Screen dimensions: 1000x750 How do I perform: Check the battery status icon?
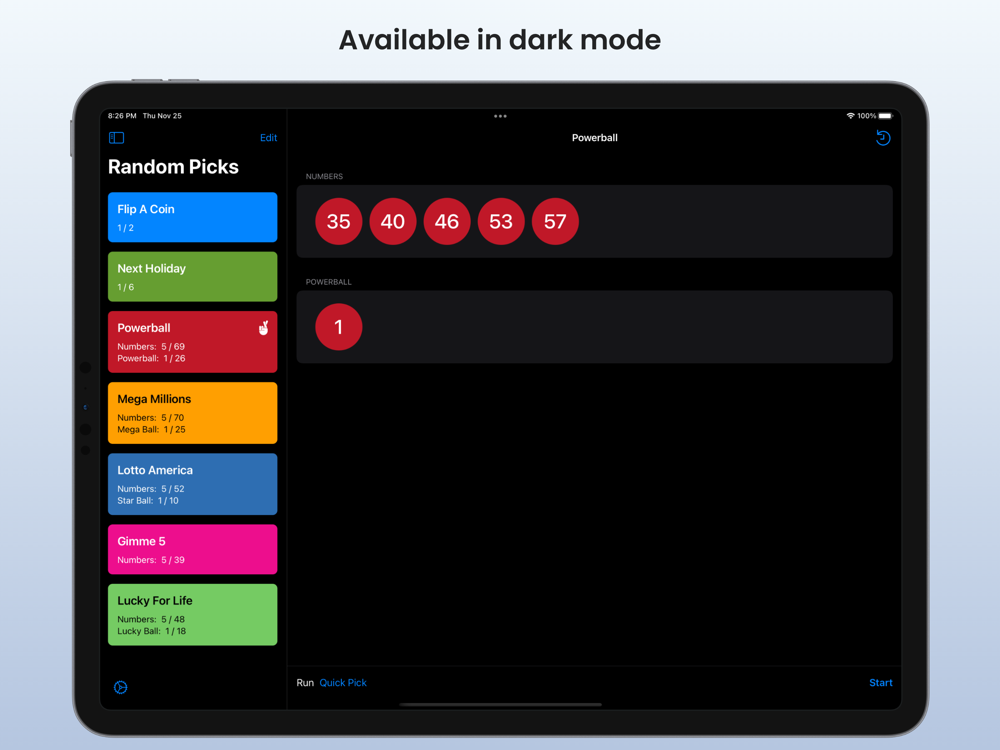pyautogui.click(x=885, y=116)
